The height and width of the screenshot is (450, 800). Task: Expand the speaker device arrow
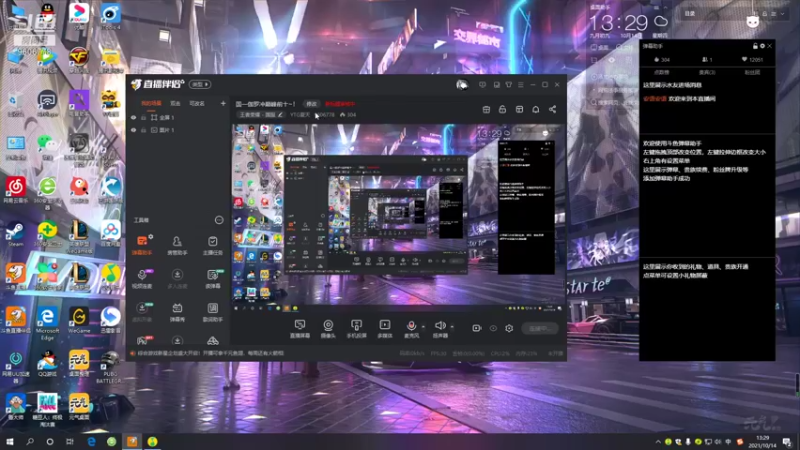tap(452, 327)
